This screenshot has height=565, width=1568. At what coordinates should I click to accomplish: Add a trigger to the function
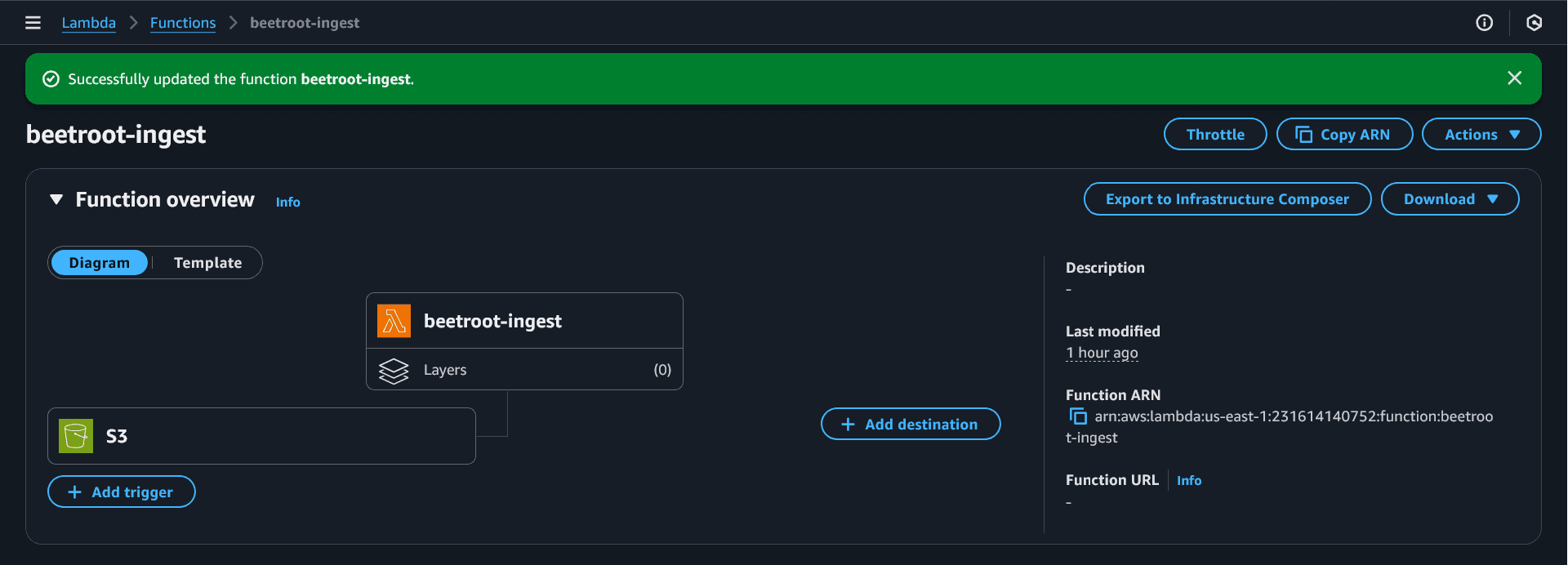coord(121,492)
